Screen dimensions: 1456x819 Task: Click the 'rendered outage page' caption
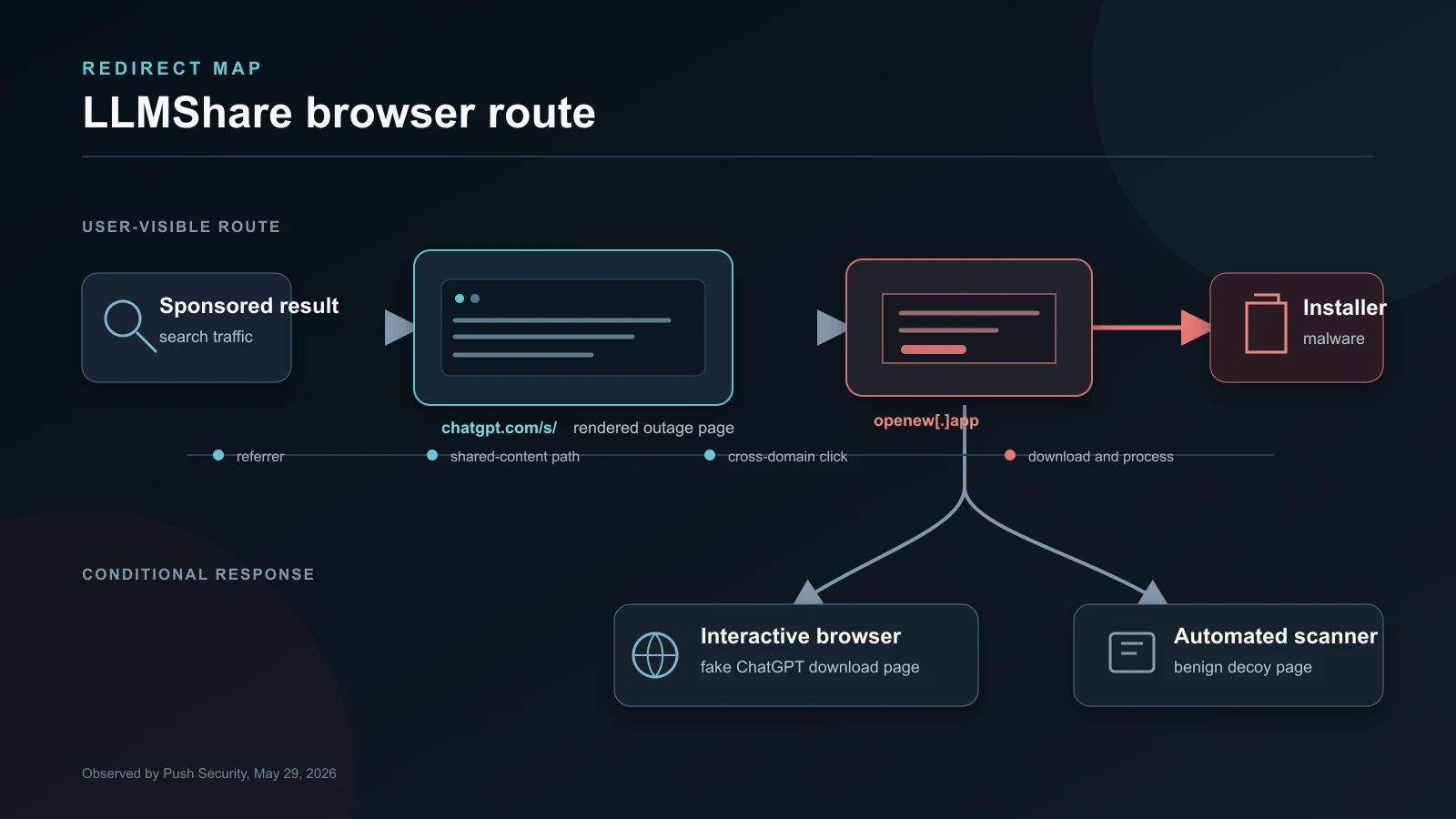coord(653,428)
